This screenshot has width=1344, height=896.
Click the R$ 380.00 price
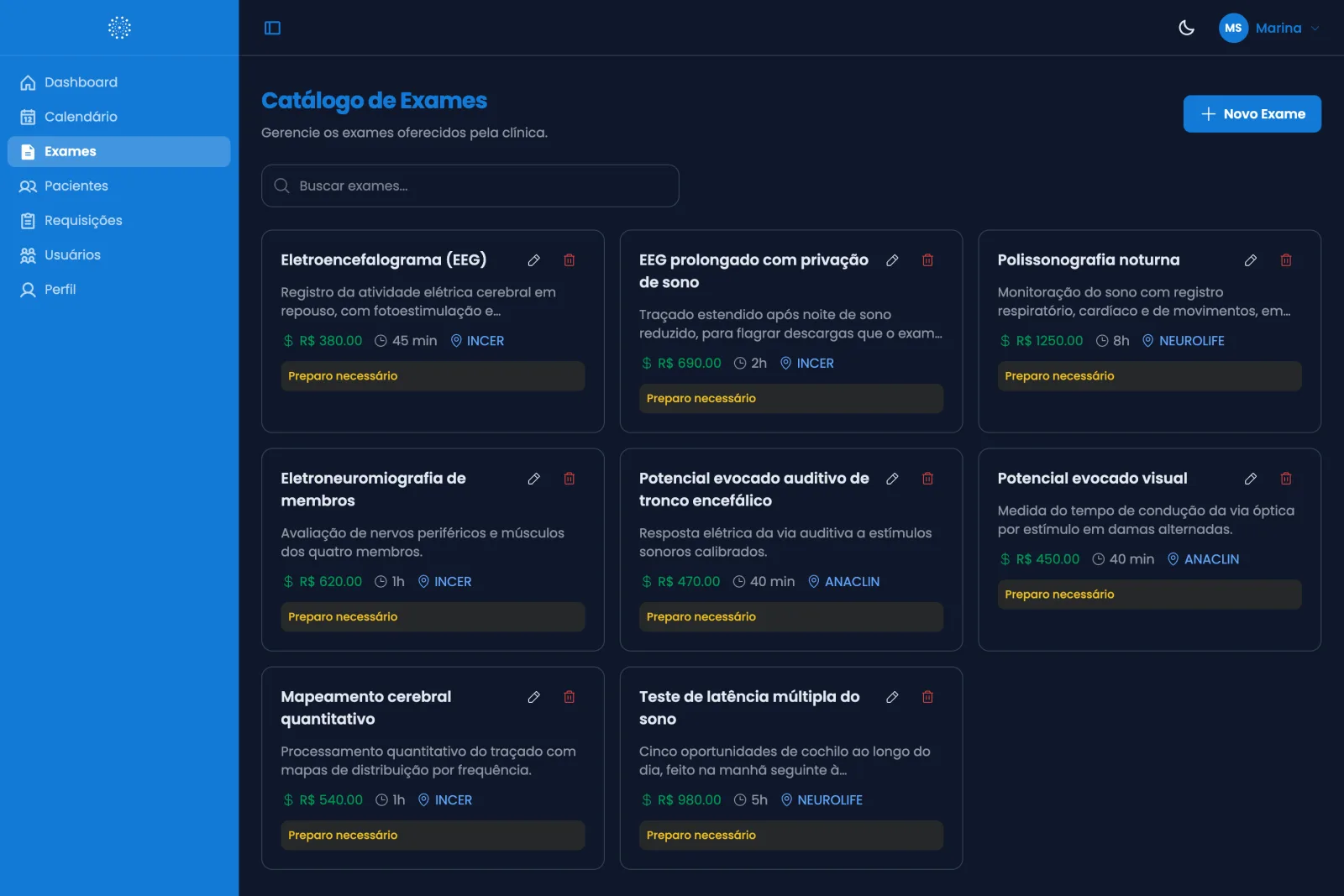click(x=330, y=341)
